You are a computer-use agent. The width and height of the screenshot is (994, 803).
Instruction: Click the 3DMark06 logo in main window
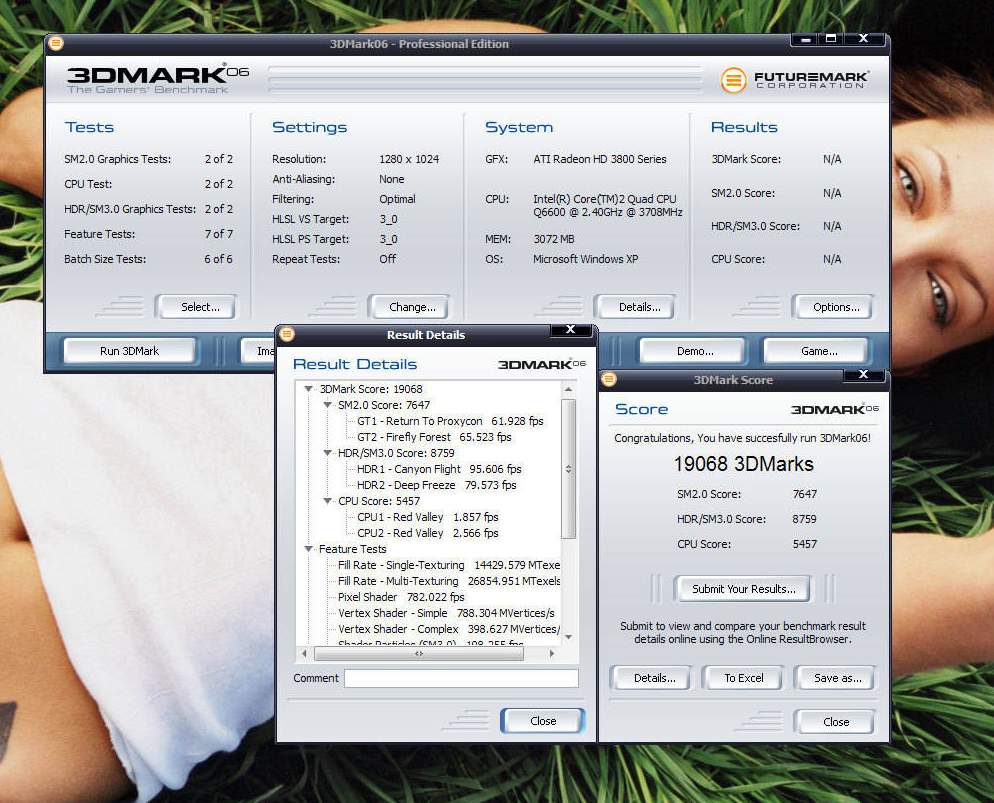(x=158, y=78)
